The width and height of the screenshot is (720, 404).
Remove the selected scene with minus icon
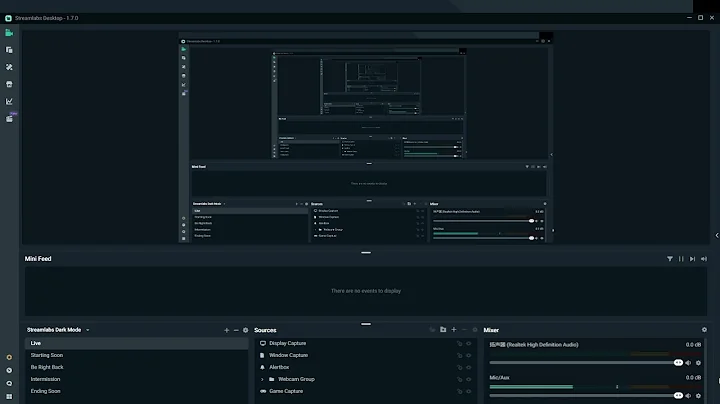tap(236, 330)
